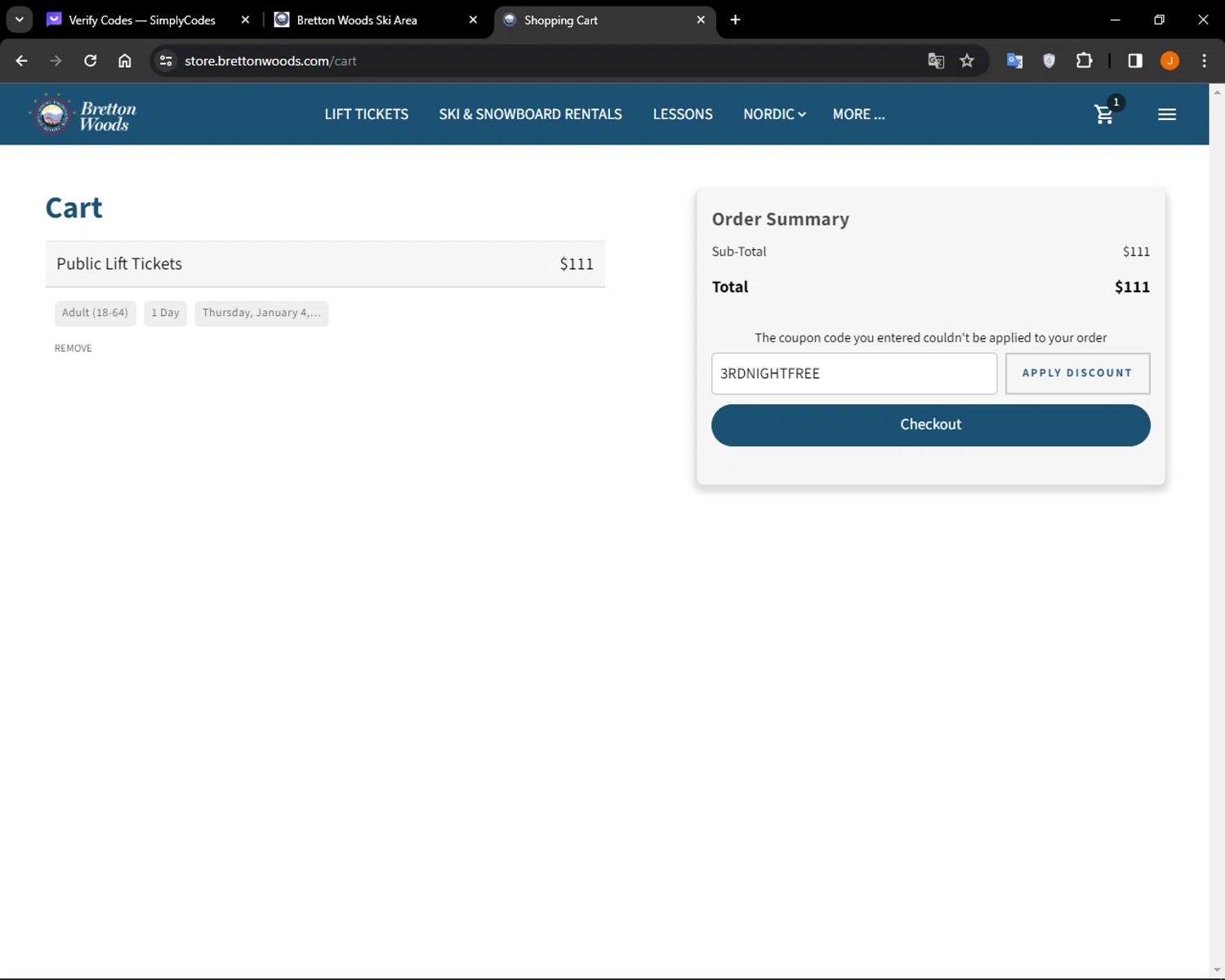Open SKI & SNOWBOARD RENTALS menu item
Viewport: 1225px width, 980px height.
[531, 114]
